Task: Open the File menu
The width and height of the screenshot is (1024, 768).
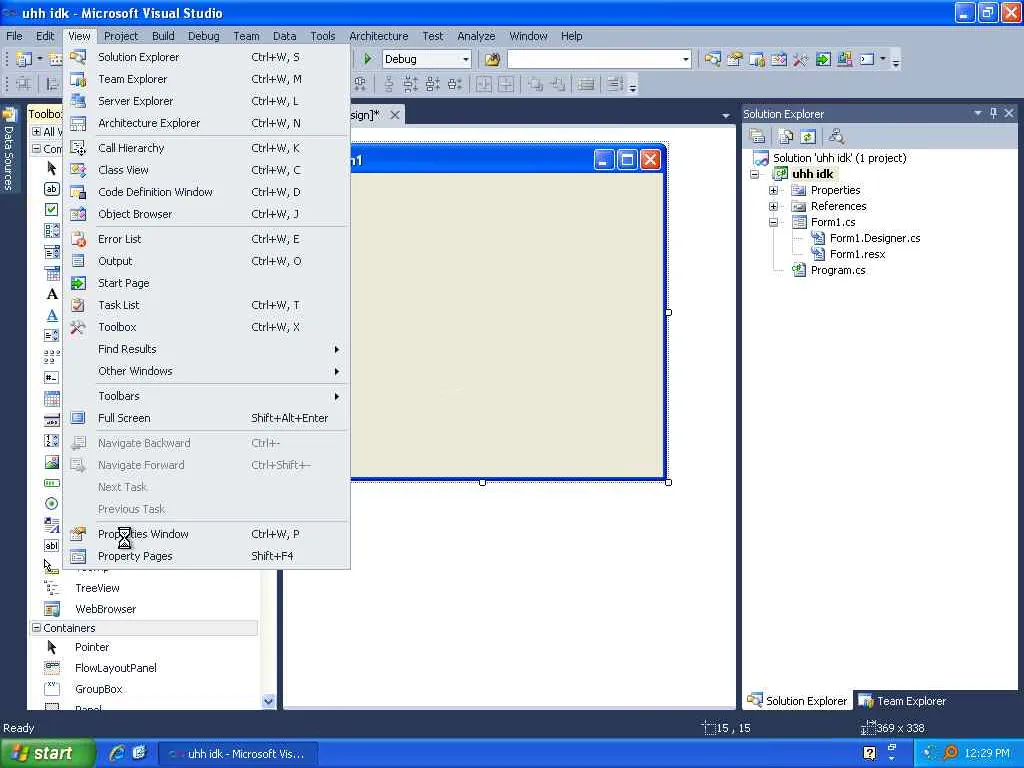Action: click(14, 36)
